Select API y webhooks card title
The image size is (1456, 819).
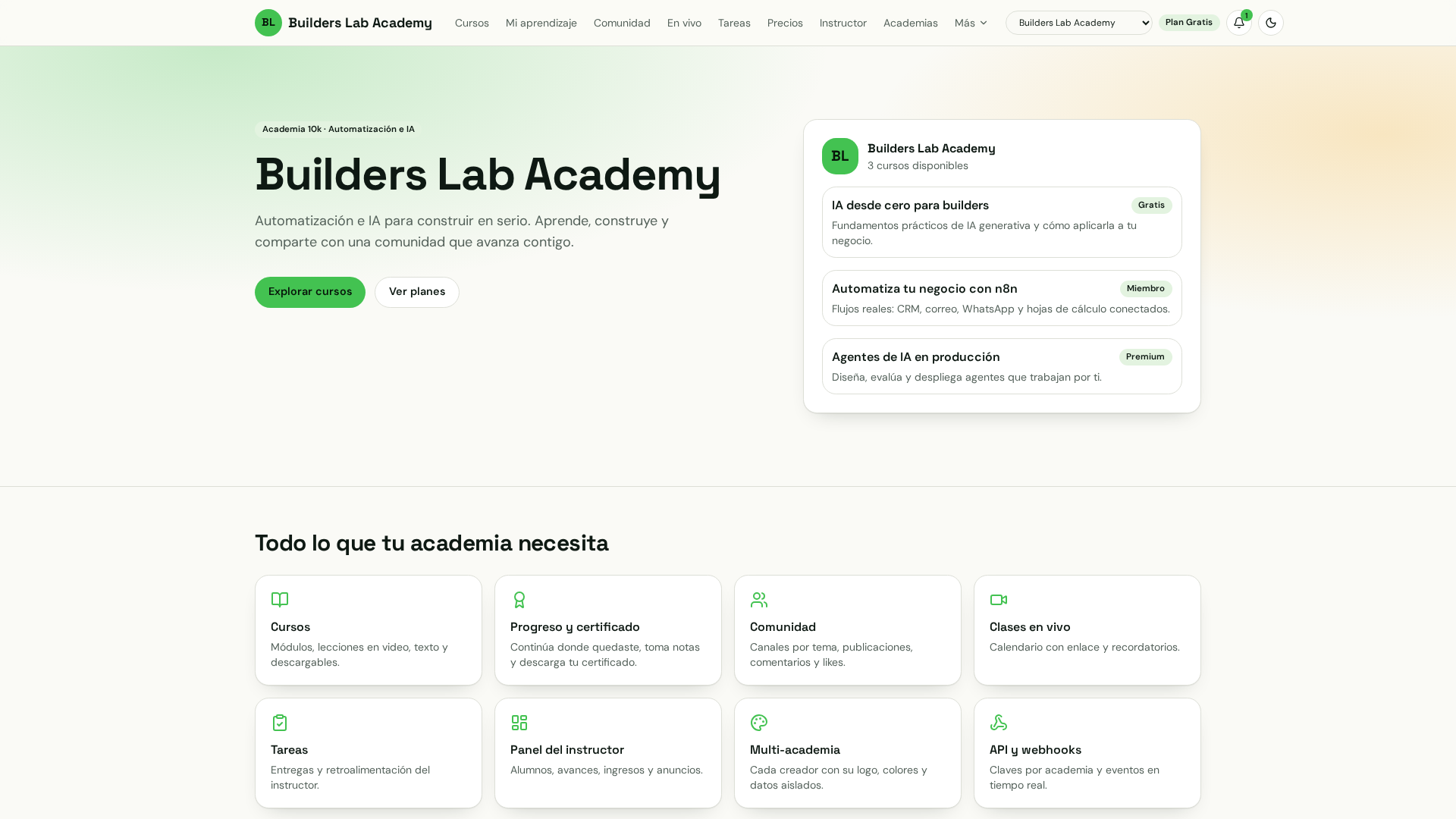[x=1035, y=750]
